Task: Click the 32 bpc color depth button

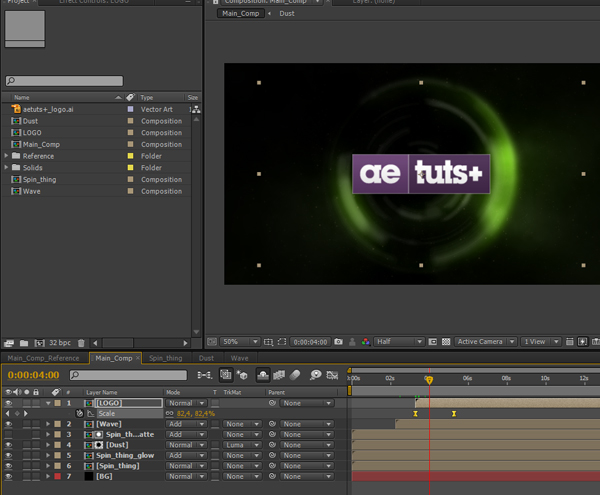Action: 60,343
